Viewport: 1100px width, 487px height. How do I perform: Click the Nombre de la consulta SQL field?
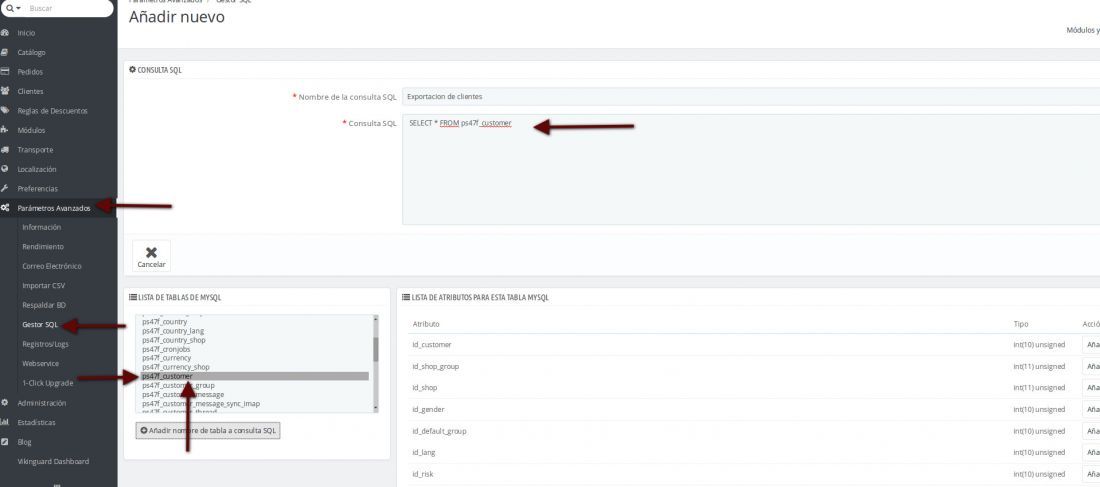pos(751,97)
